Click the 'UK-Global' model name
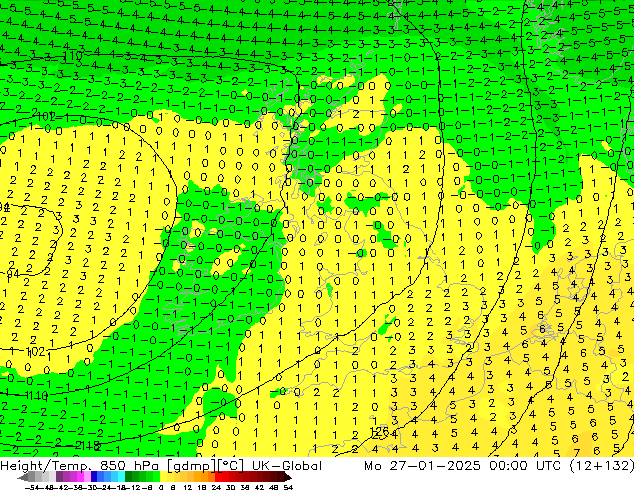 click(287, 466)
